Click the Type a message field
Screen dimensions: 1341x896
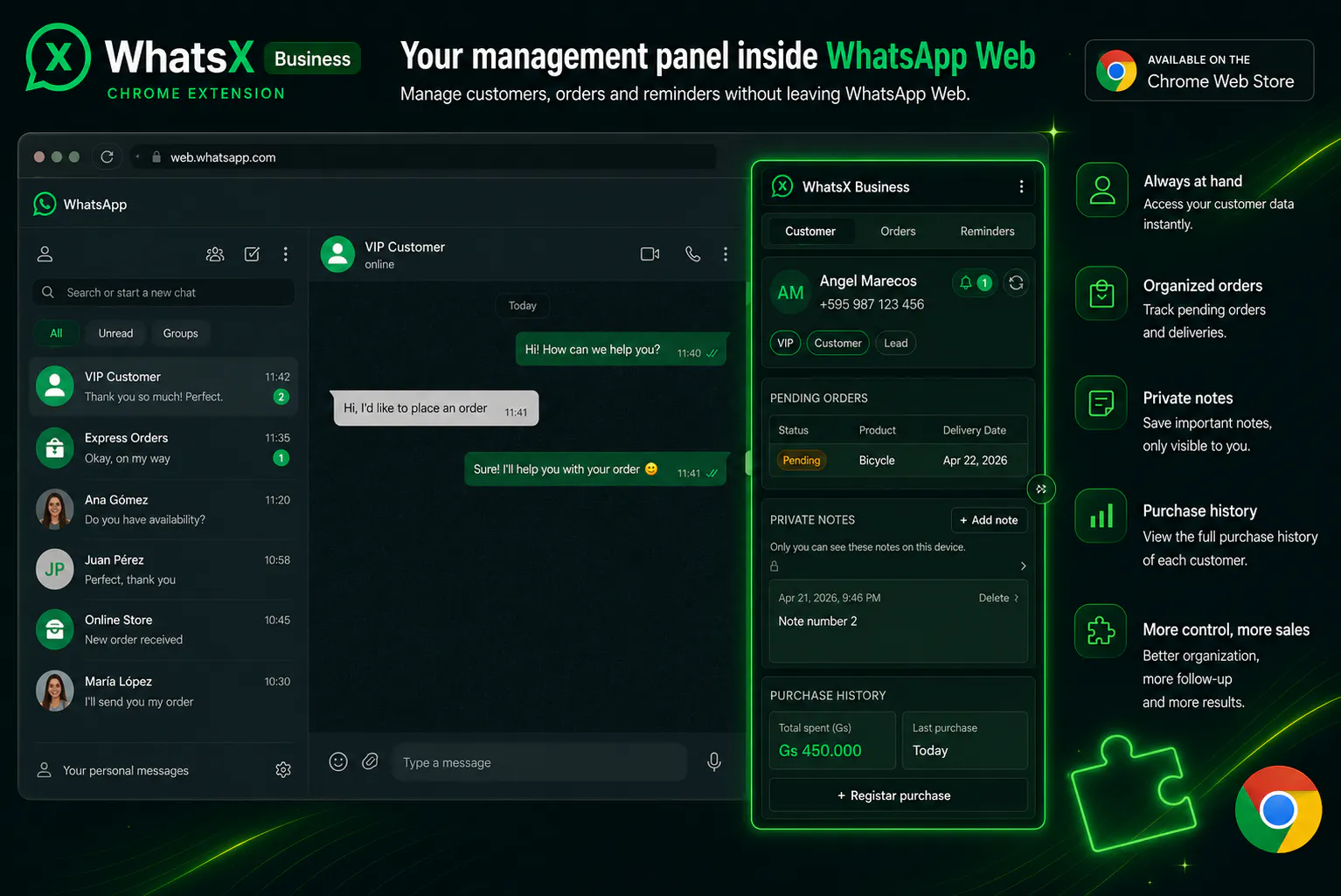540,762
